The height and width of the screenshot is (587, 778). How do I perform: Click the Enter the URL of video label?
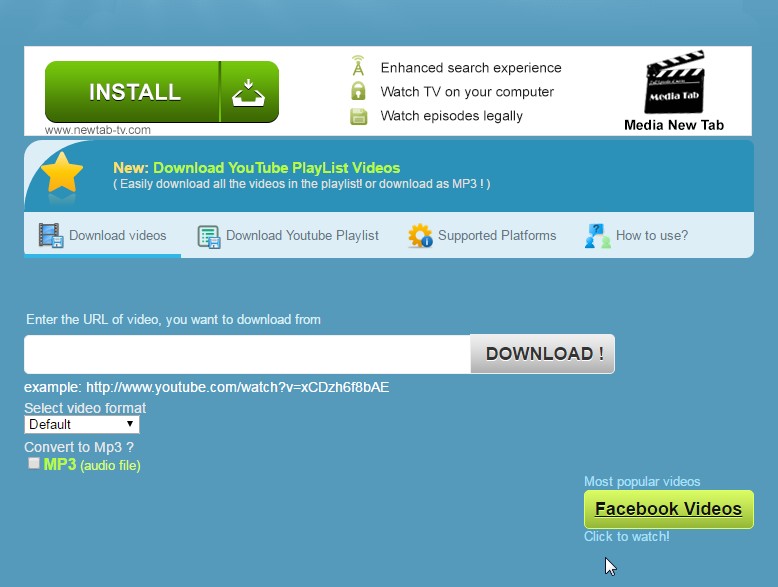point(173,320)
